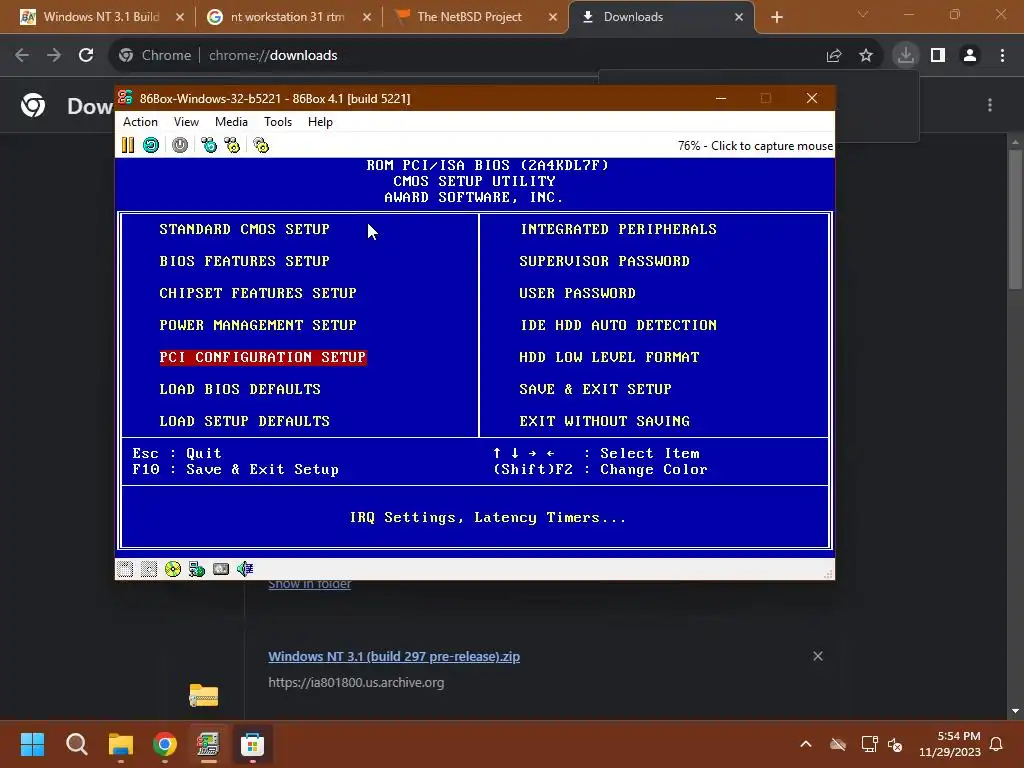Image resolution: width=1024 pixels, height=768 pixels.
Task: Click HDD LOW LEVEL FORMAT text
Action: [x=609, y=357]
